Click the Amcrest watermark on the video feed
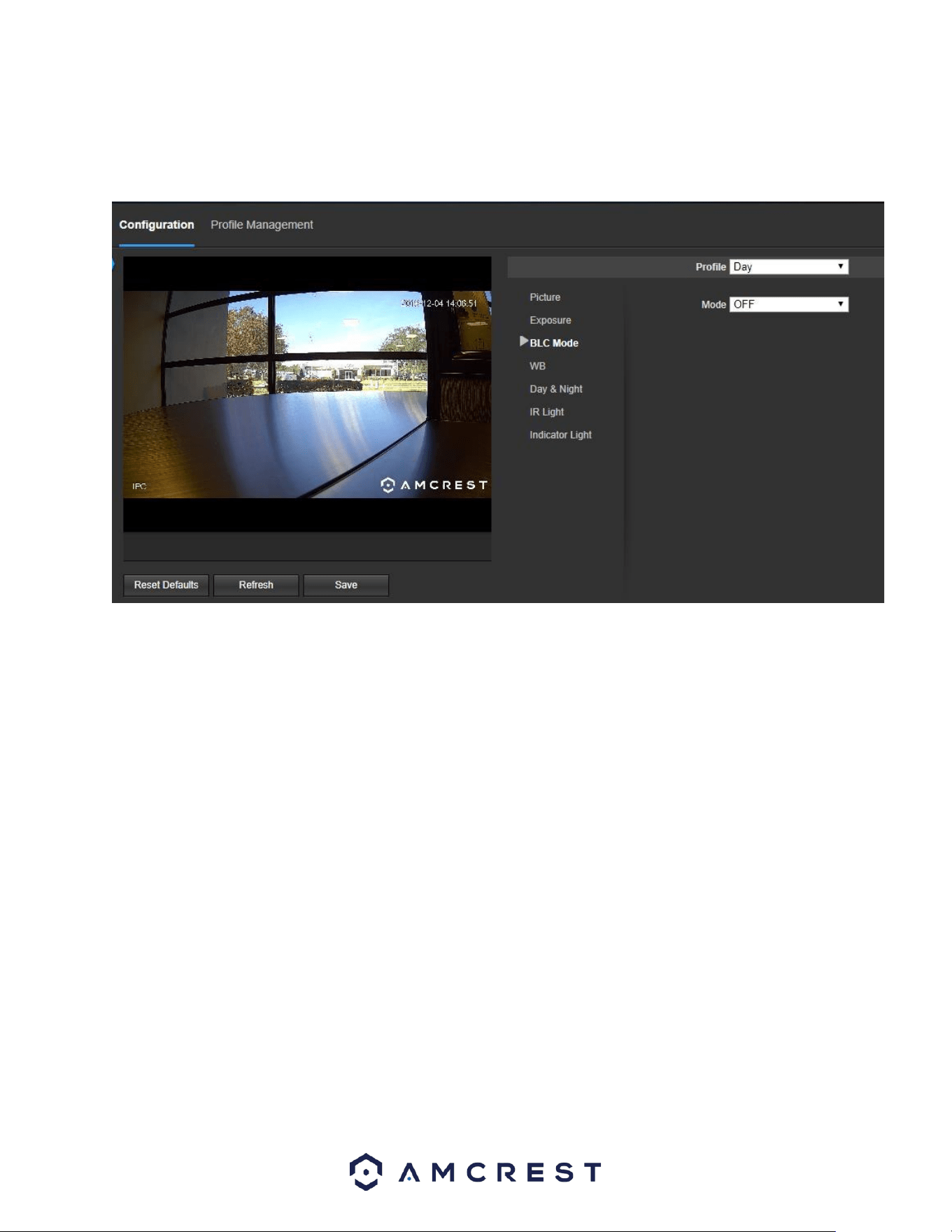952x1232 pixels. point(434,485)
